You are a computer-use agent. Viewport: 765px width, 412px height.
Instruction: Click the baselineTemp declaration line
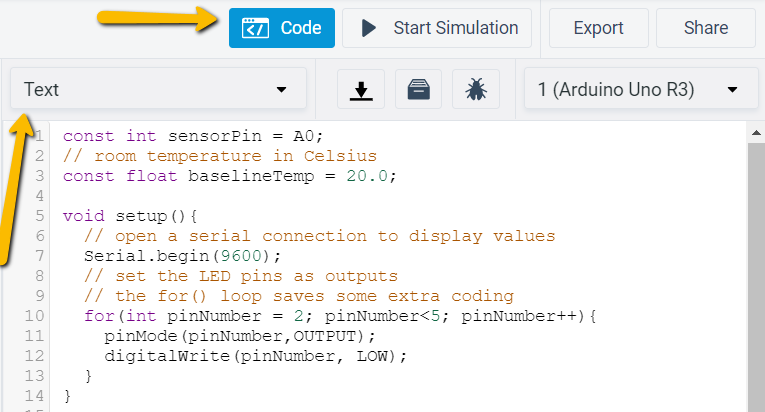(x=230, y=176)
